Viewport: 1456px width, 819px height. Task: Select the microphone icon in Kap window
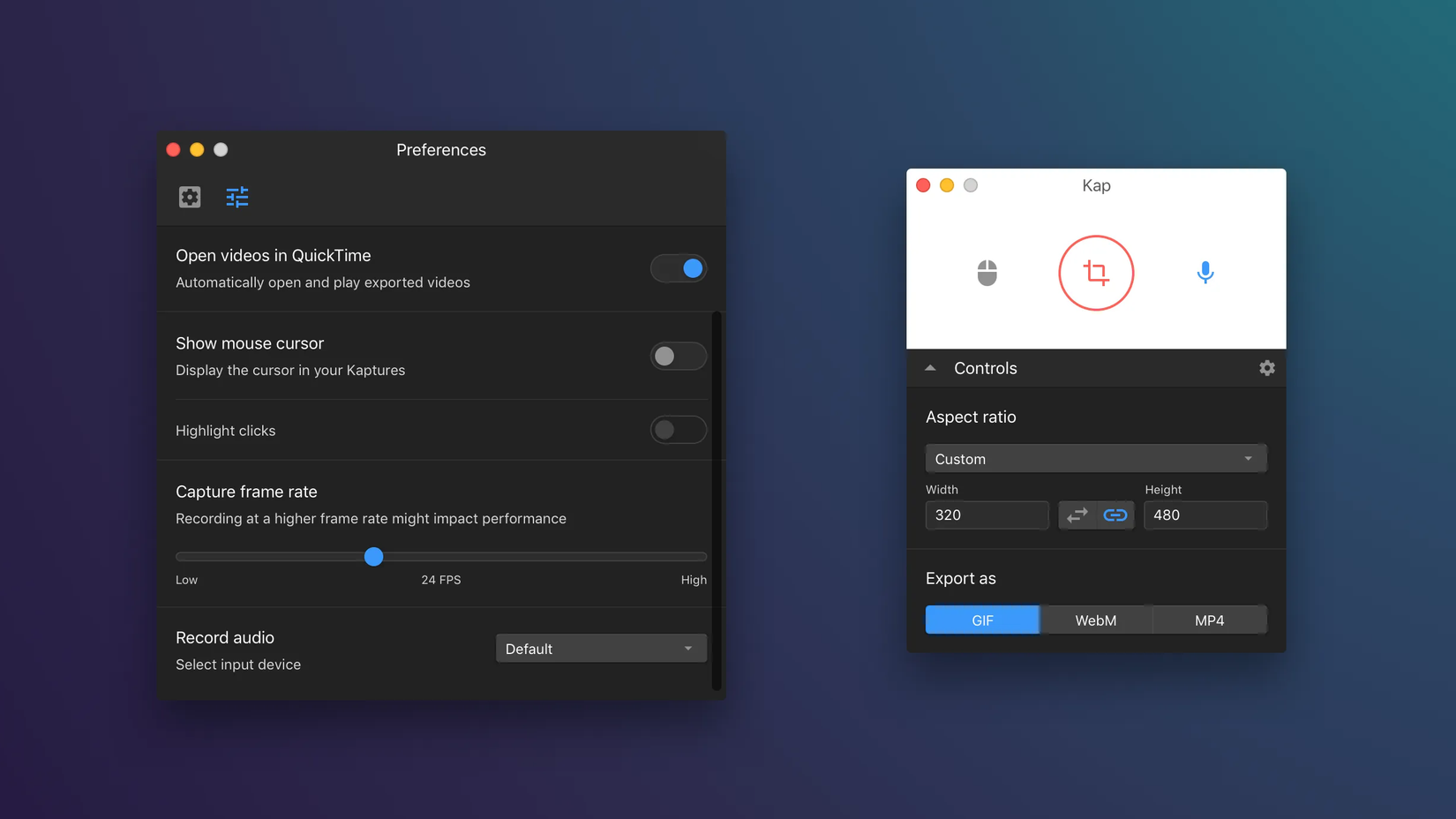pyautogui.click(x=1205, y=273)
